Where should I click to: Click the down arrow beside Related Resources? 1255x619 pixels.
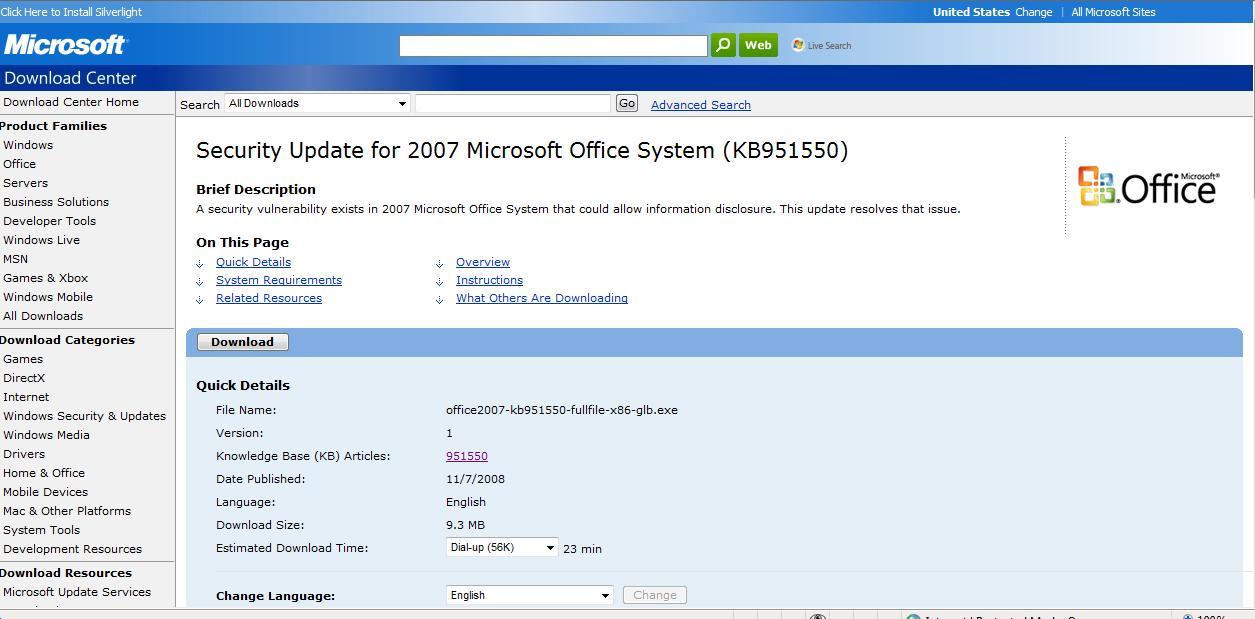(x=200, y=300)
